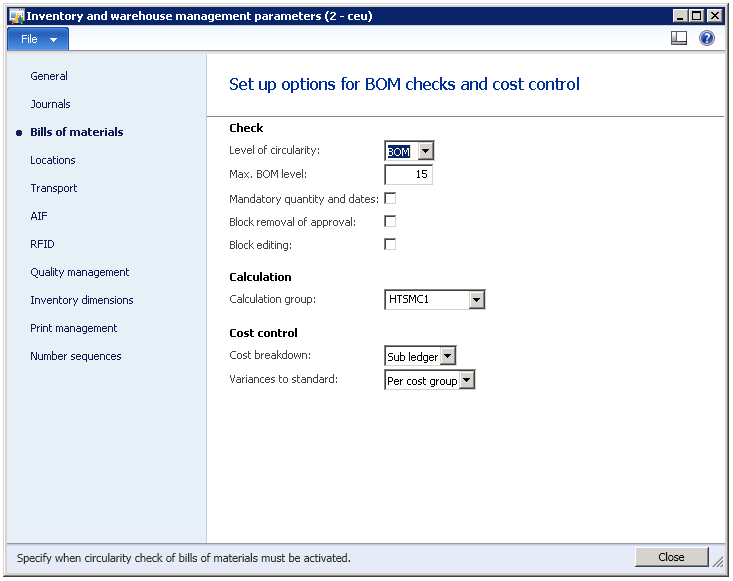
Task: Click the 'Variances to standard:' label
Action: (283, 379)
